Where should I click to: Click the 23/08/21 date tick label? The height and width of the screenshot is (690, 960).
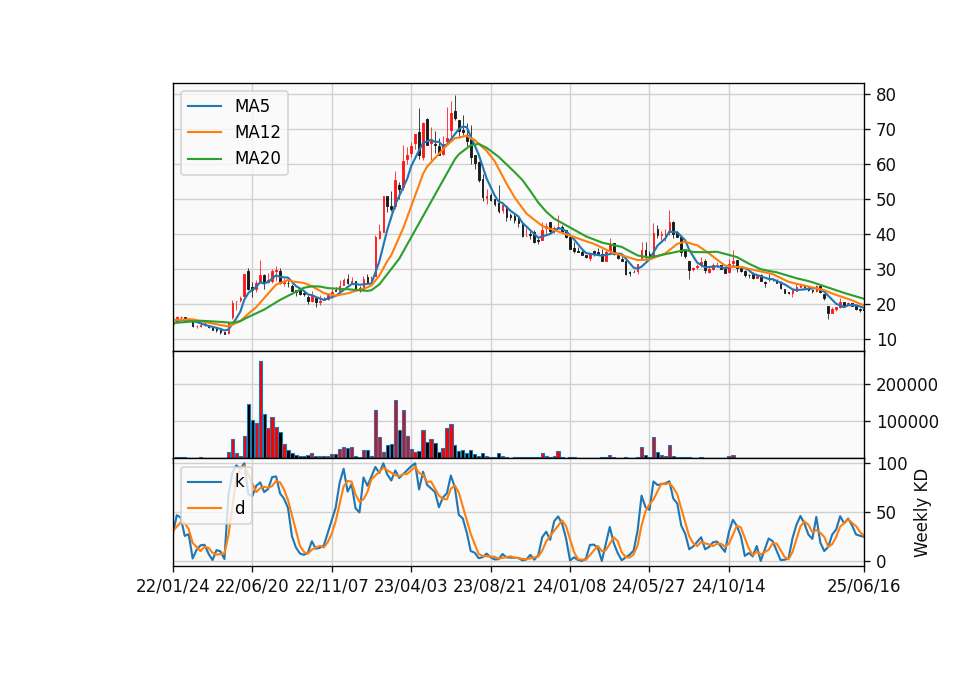click(490, 586)
